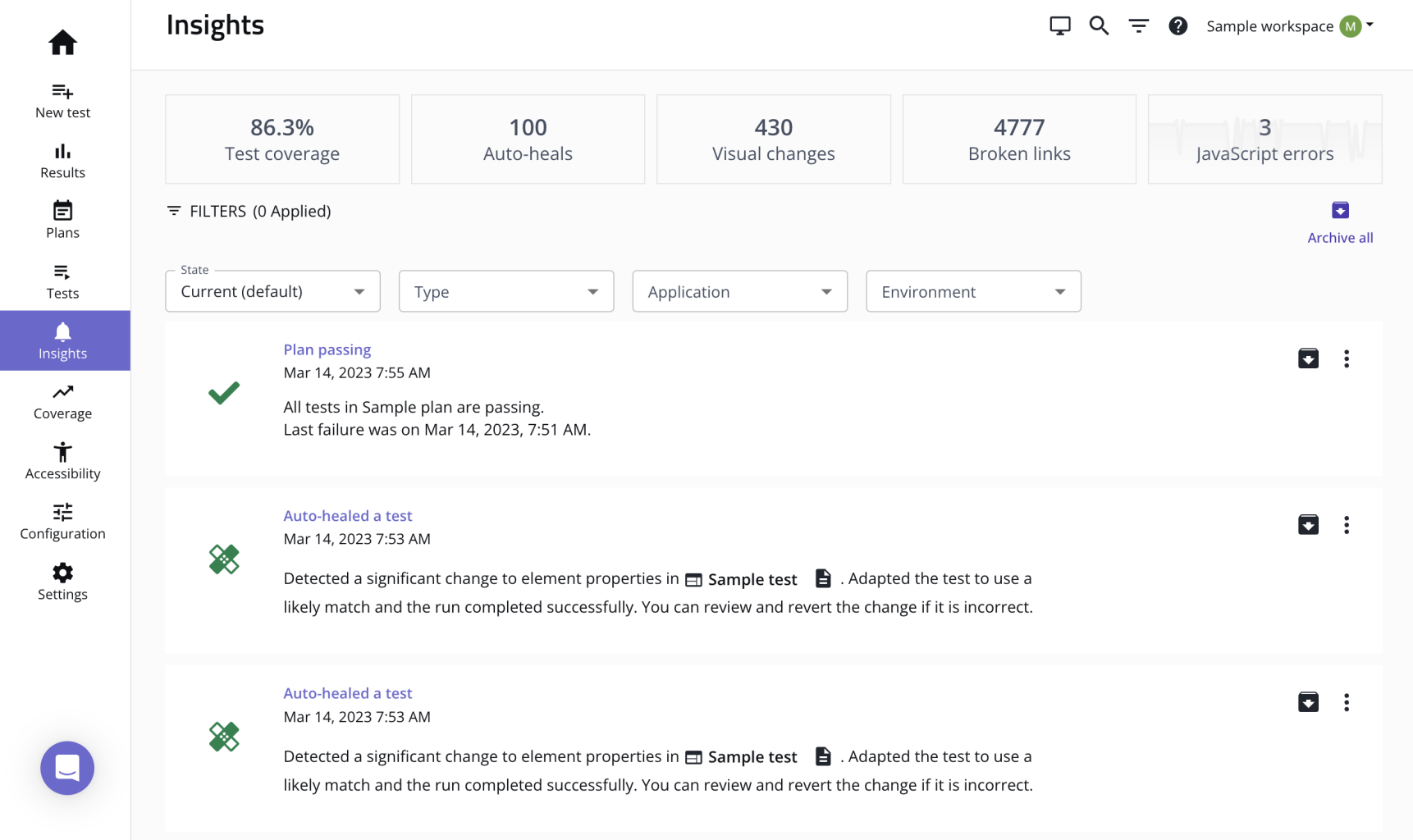Archive the first Auto-healed a test insight
This screenshot has width=1413, height=840.
(x=1308, y=525)
